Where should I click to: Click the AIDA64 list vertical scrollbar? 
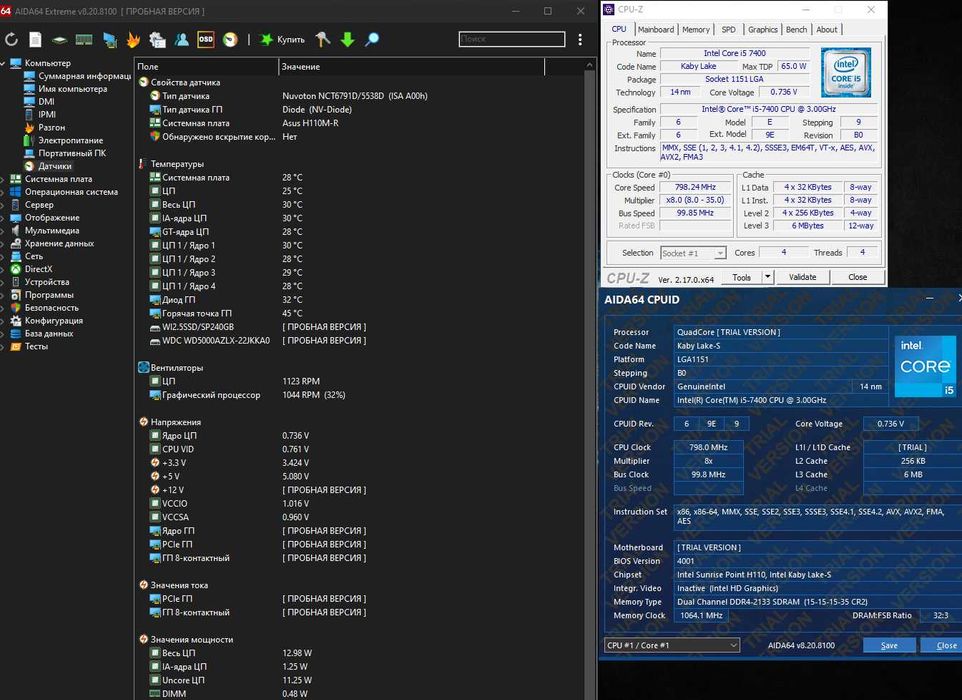pyautogui.click(x=590, y=380)
